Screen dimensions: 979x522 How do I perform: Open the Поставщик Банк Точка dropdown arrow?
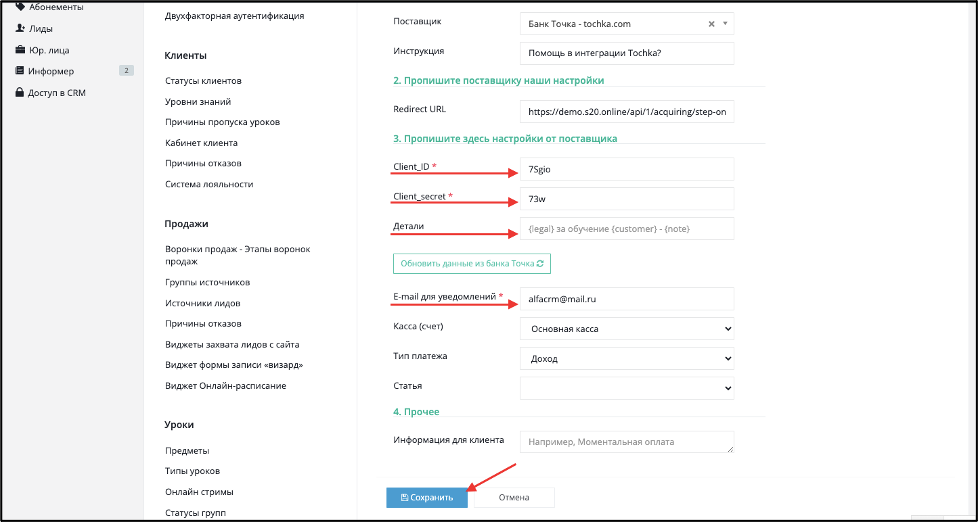pyautogui.click(x=725, y=24)
